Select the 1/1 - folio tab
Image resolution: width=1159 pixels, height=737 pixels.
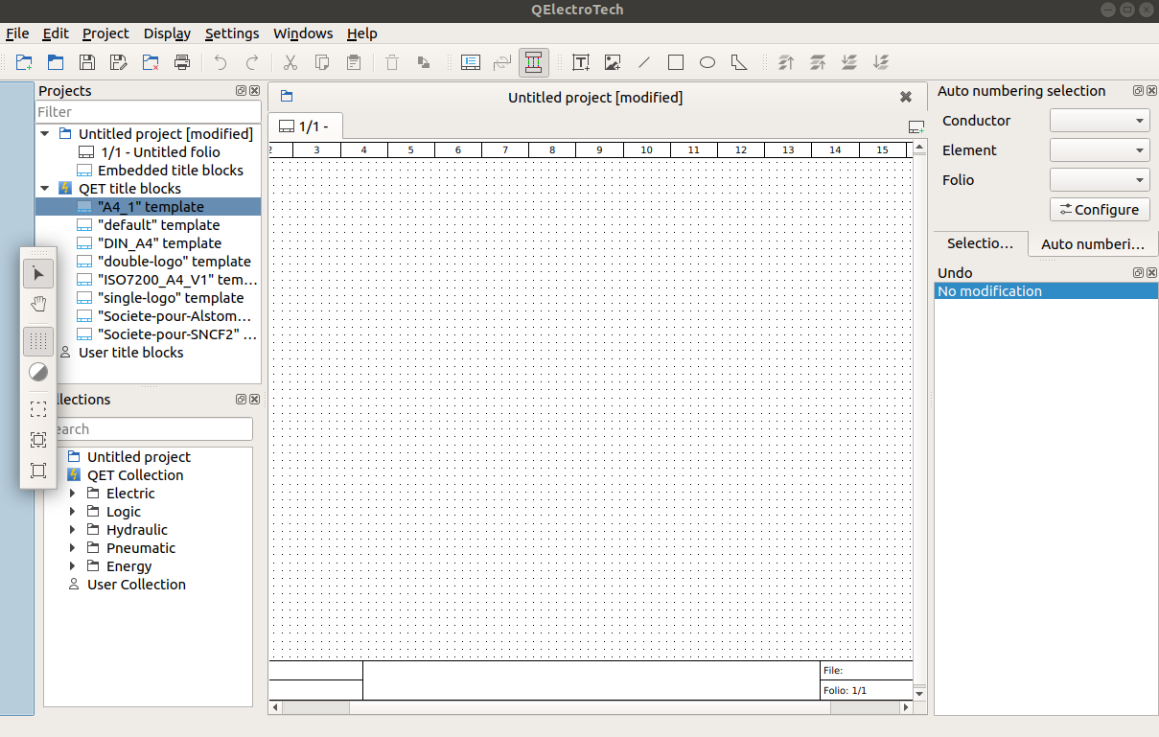coord(305,126)
